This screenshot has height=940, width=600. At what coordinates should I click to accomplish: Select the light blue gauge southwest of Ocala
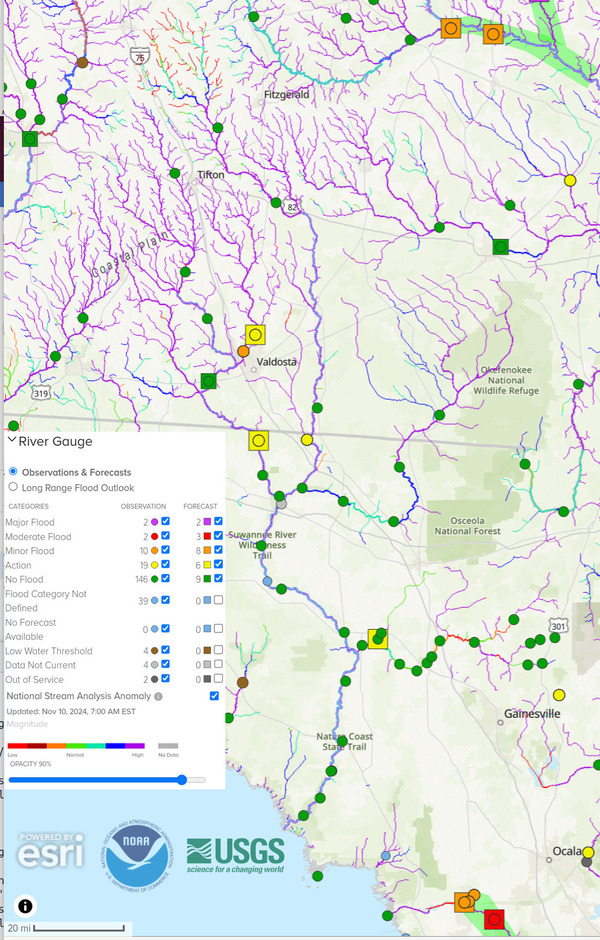coord(385,855)
